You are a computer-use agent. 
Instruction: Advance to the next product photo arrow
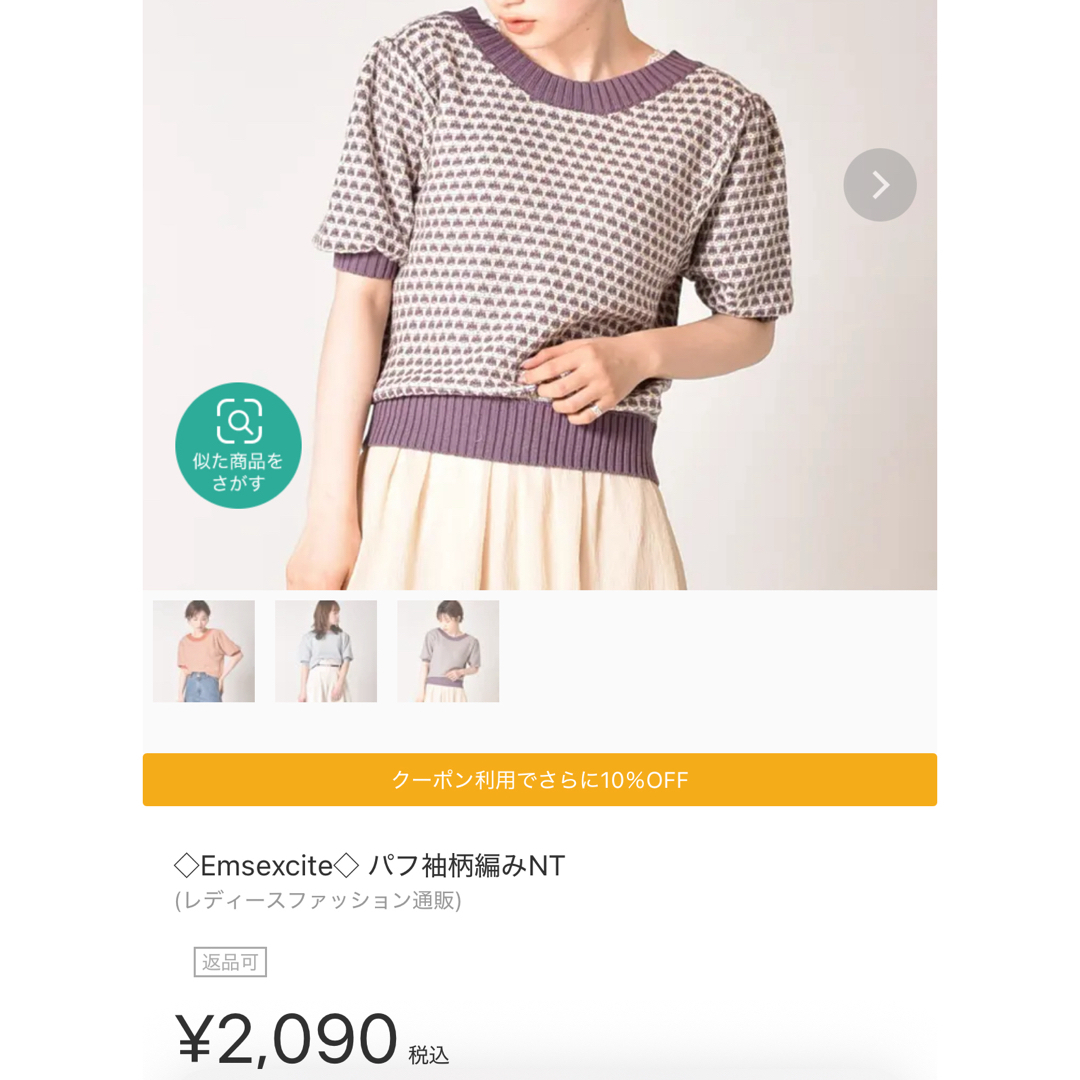(x=880, y=185)
